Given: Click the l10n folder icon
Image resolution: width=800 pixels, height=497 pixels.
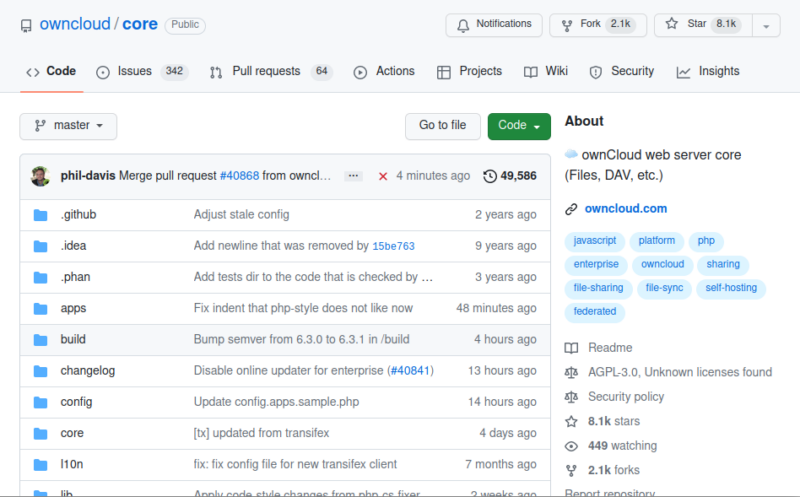Looking at the screenshot, I should click(x=40, y=464).
